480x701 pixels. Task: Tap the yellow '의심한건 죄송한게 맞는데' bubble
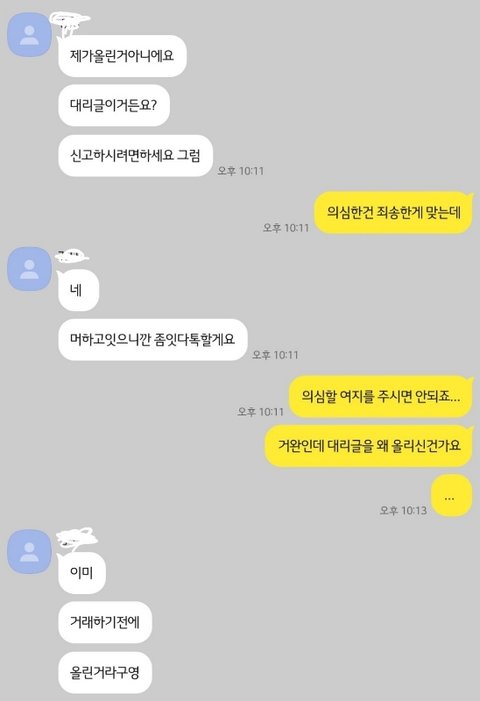(x=393, y=212)
